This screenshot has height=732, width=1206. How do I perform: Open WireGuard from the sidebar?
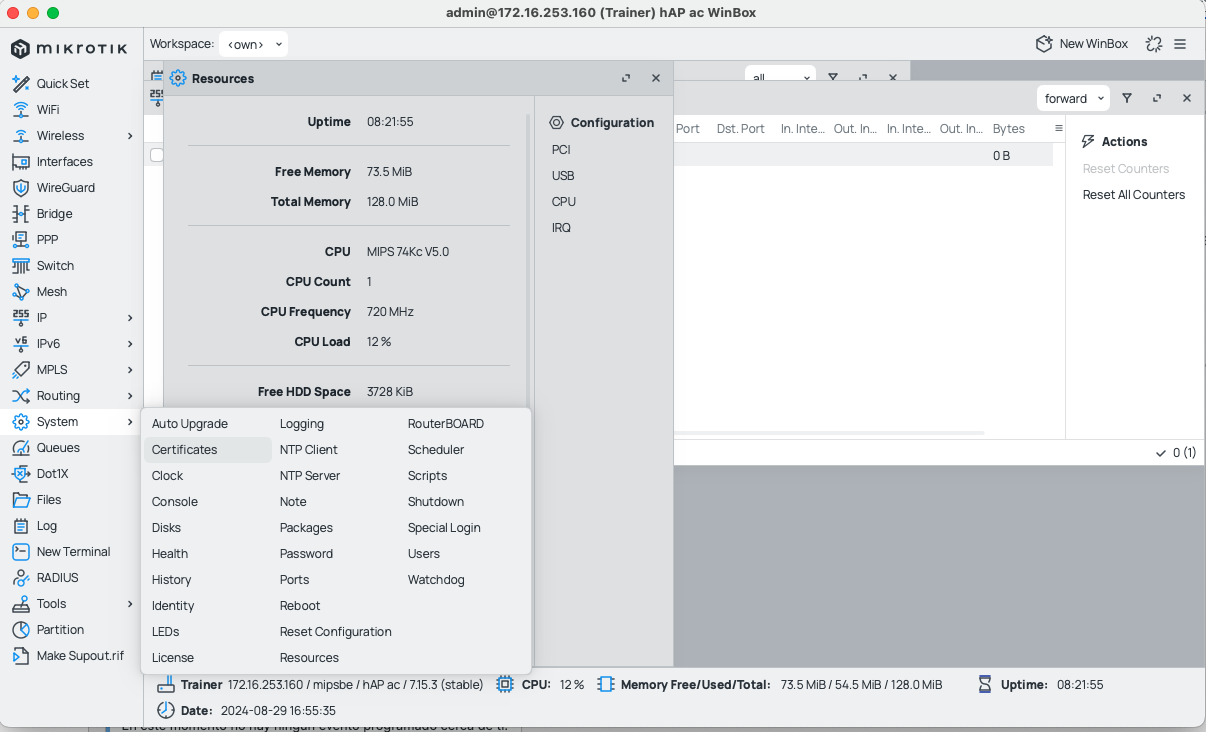(x=64, y=187)
